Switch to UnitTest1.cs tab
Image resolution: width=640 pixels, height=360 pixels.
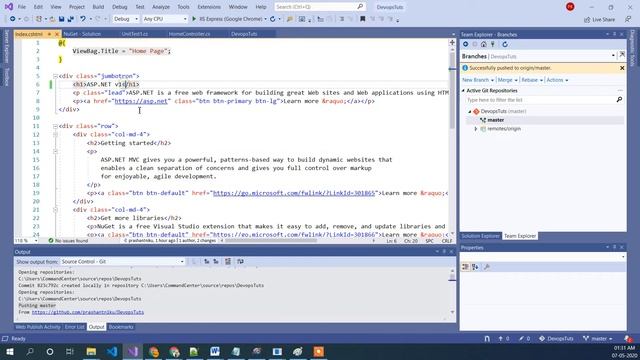(x=135, y=34)
